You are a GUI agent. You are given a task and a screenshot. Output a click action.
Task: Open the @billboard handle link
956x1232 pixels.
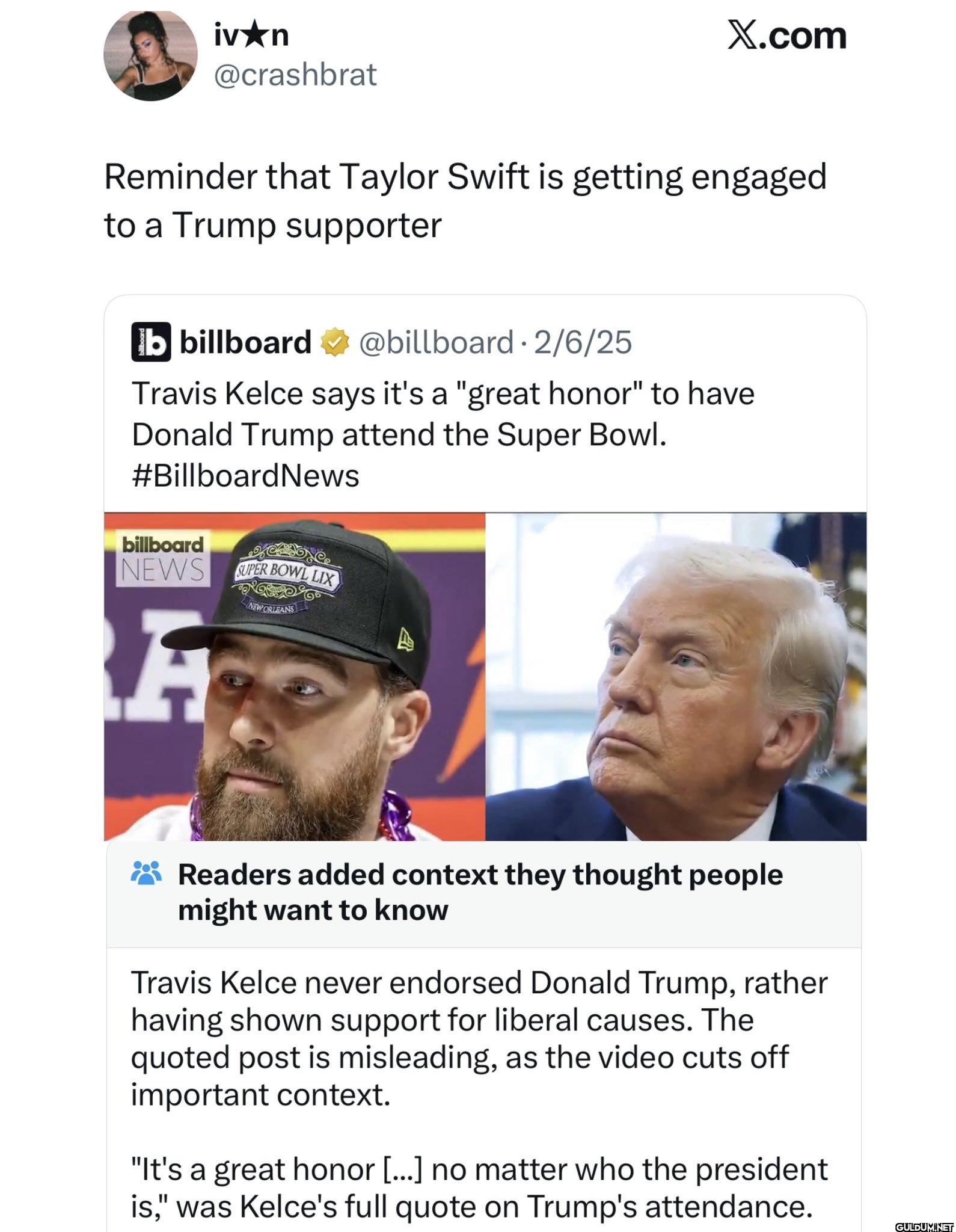[436, 343]
